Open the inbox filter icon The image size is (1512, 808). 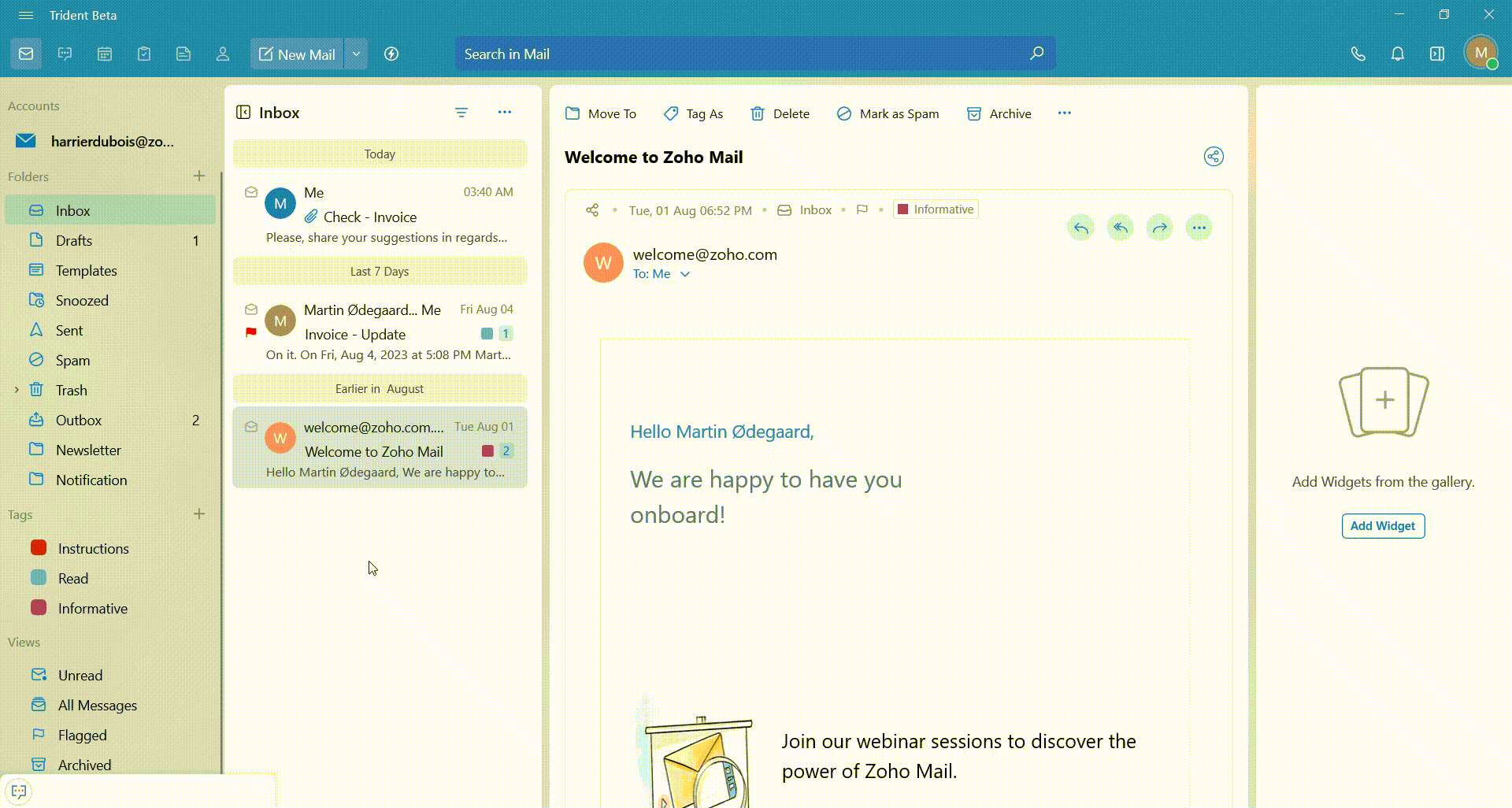461,113
